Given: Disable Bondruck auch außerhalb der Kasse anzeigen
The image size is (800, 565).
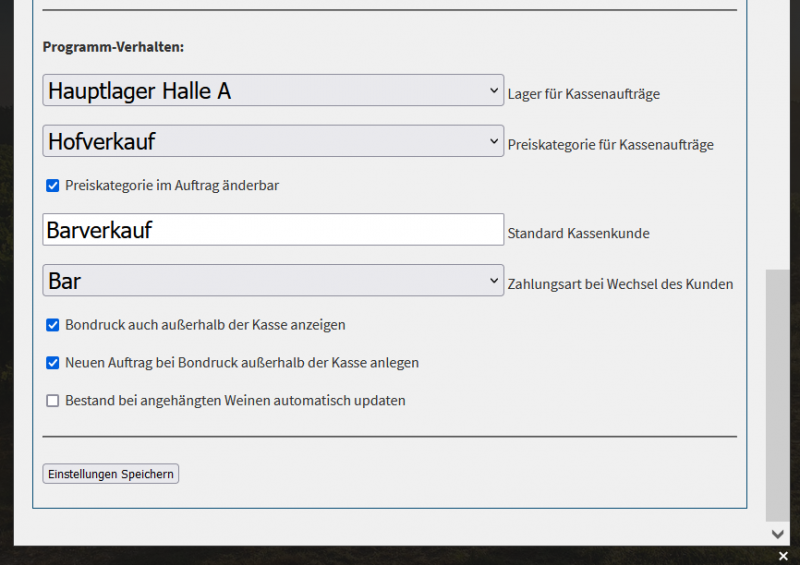Looking at the screenshot, I should click(x=53, y=325).
